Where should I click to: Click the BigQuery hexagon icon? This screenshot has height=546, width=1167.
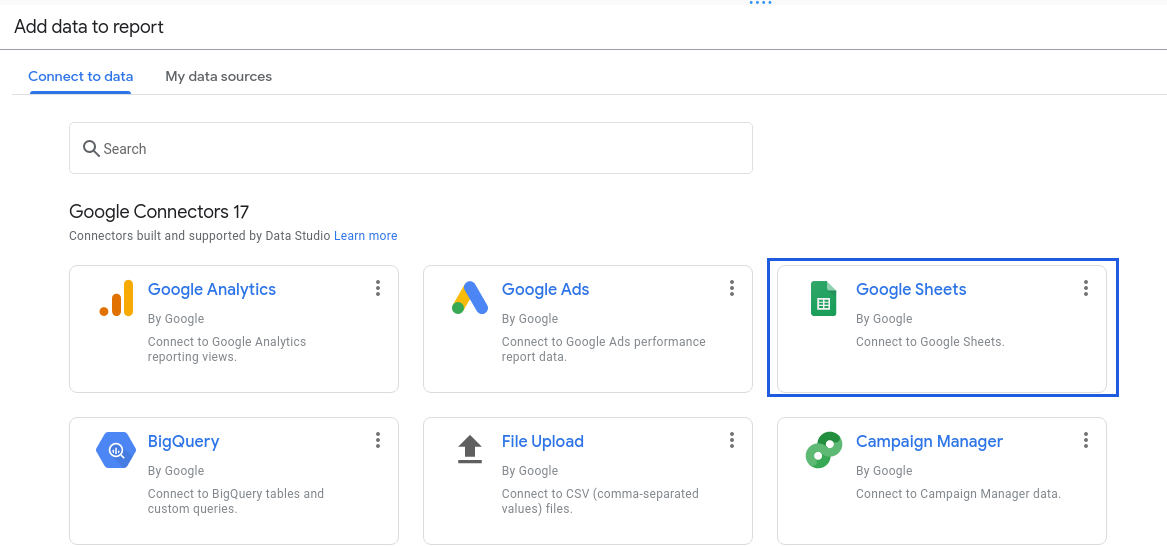point(116,450)
